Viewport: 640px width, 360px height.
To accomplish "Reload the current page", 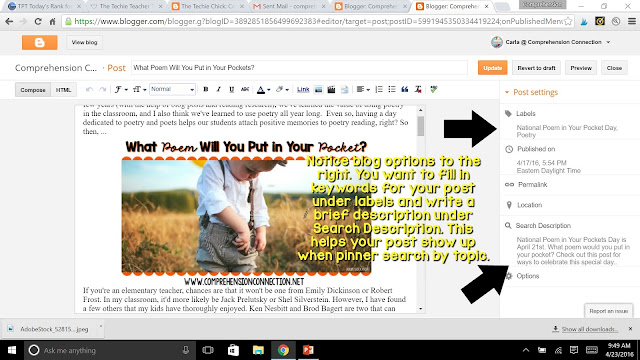I will (x=38, y=22).
